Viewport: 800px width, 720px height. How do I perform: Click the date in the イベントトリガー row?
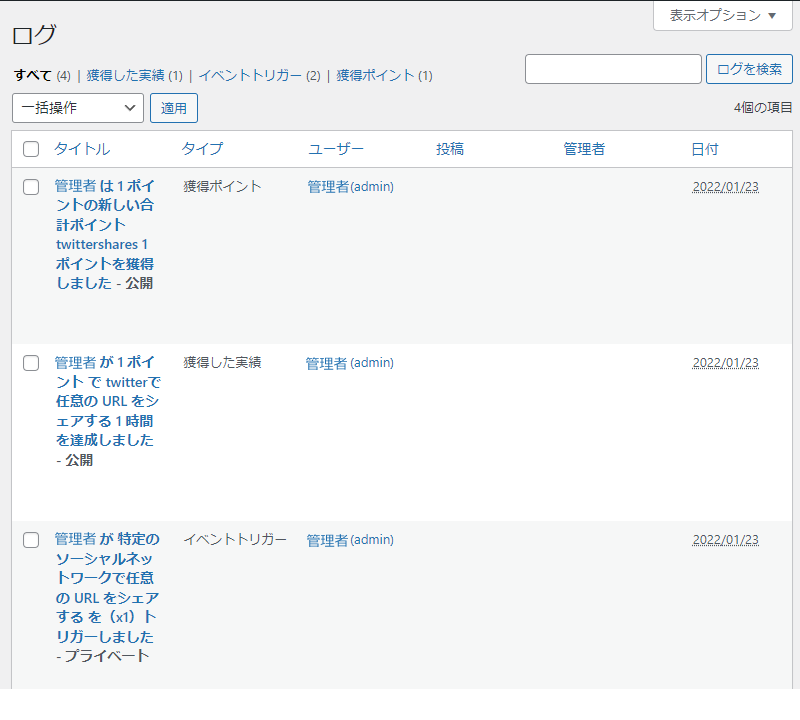[x=726, y=540]
